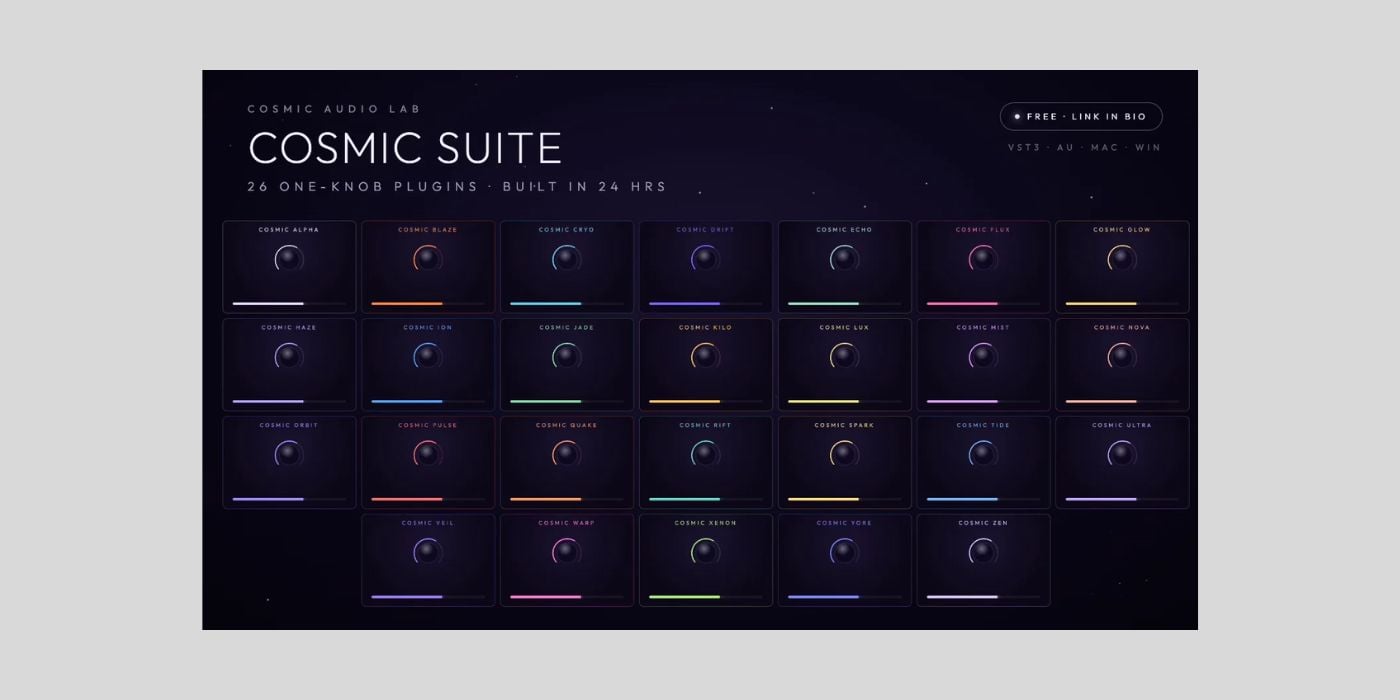Screen dimensions: 1400x700
Task: Select the Cosmic Nova knob
Action: tap(1122, 356)
